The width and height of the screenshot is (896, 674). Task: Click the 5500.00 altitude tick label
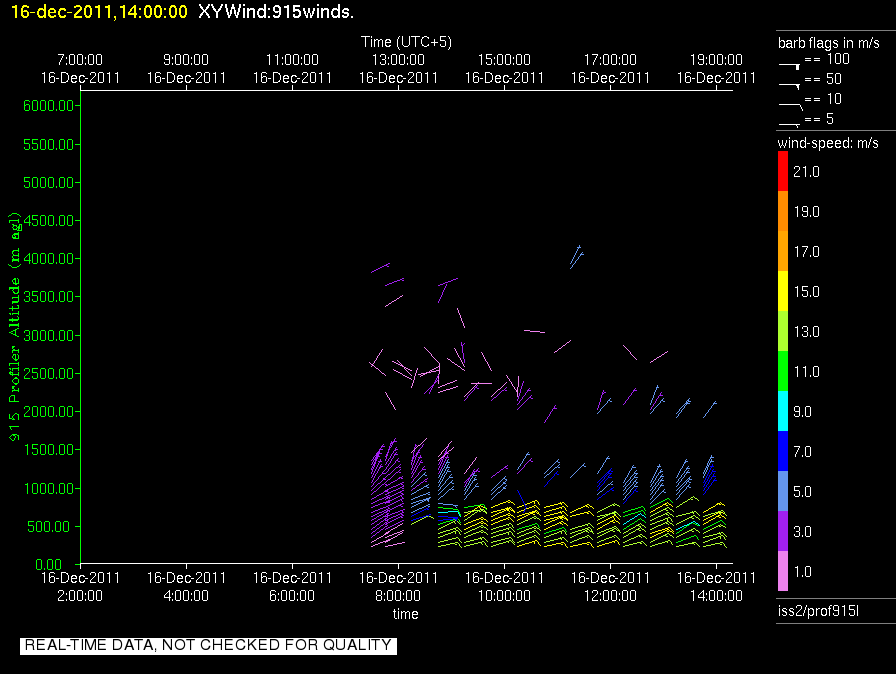pos(49,145)
